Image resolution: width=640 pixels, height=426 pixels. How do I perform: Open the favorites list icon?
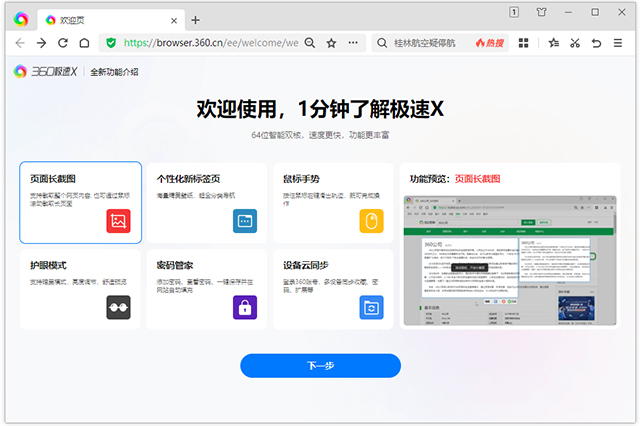coord(553,43)
